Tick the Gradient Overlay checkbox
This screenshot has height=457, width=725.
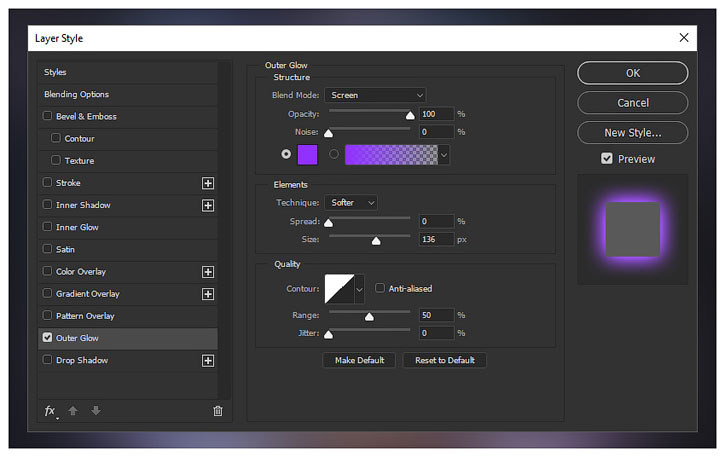pyautogui.click(x=47, y=293)
